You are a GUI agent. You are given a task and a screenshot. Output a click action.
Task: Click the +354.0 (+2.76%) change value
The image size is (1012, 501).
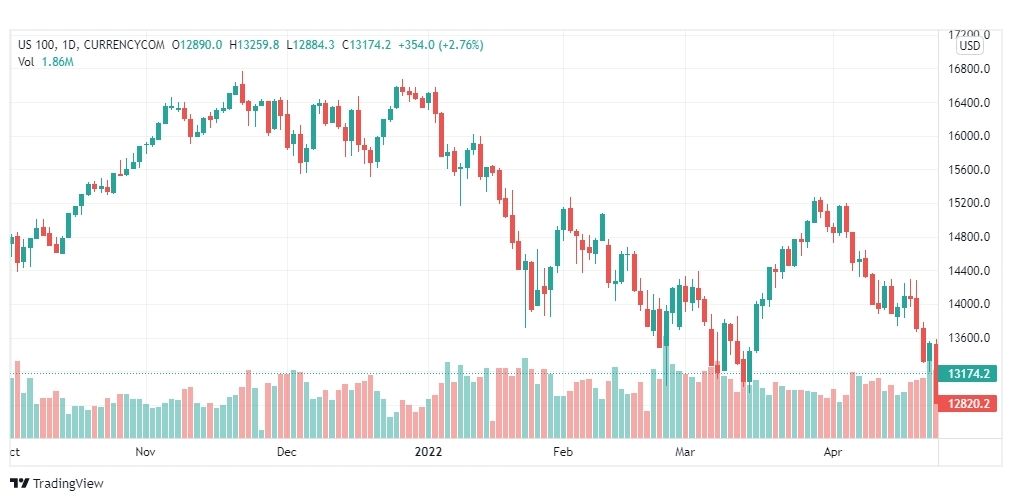pos(441,45)
